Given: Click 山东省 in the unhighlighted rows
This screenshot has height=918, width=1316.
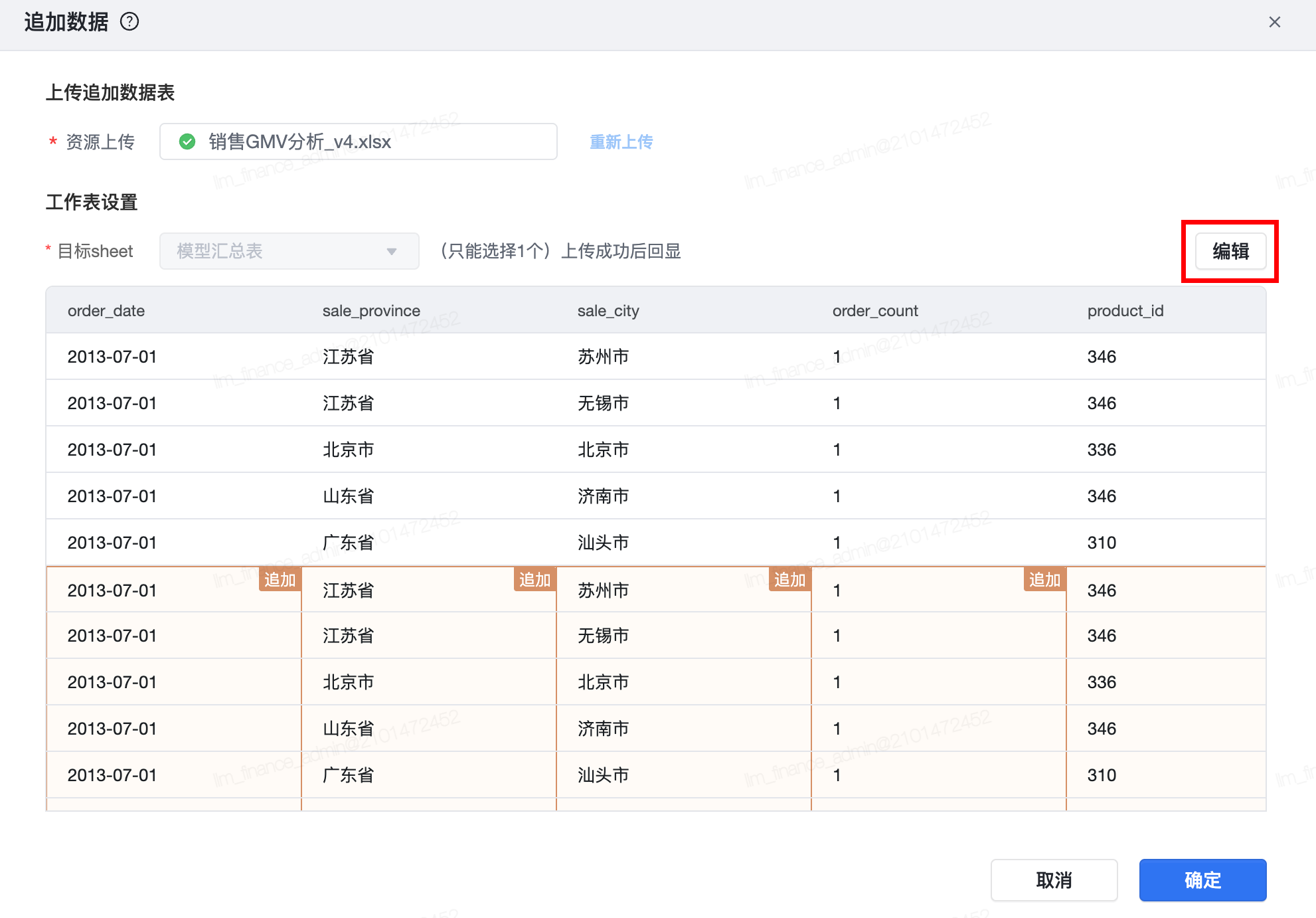Looking at the screenshot, I should click(x=348, y=496).
